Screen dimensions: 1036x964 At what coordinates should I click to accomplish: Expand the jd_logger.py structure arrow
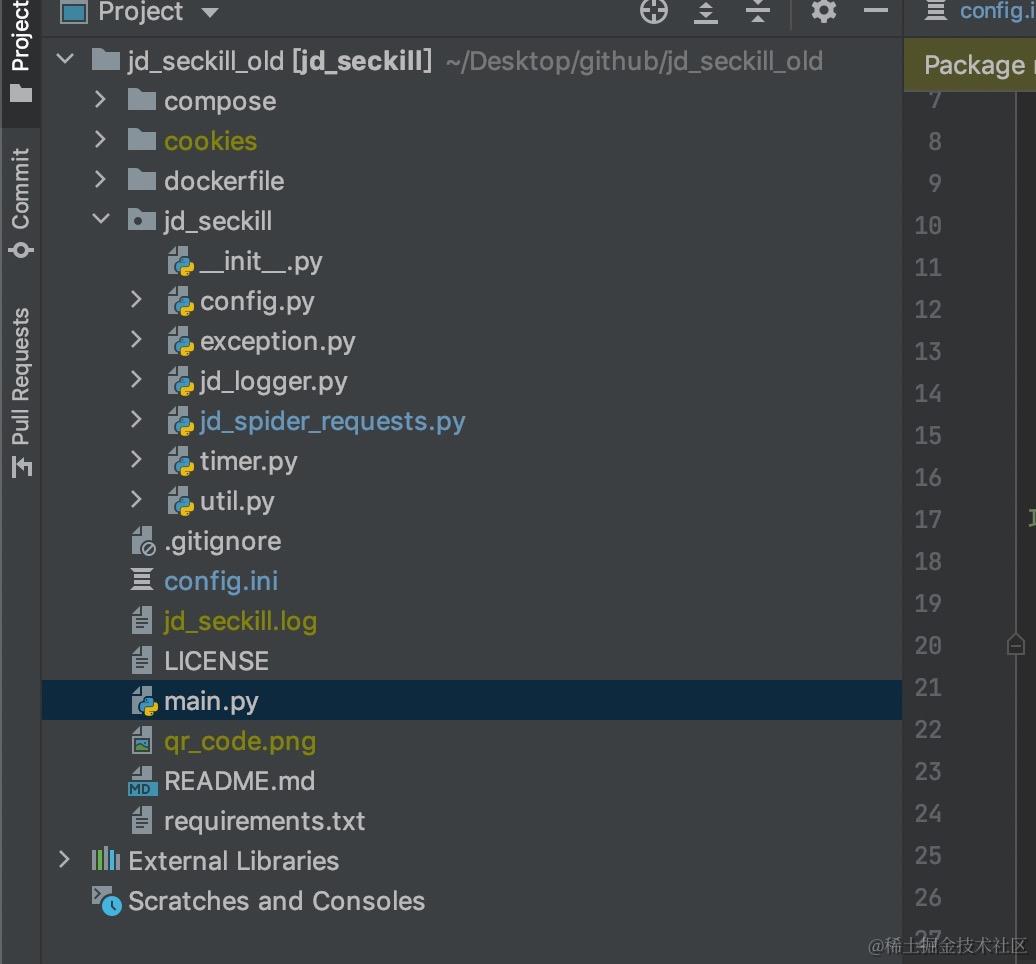136,380
